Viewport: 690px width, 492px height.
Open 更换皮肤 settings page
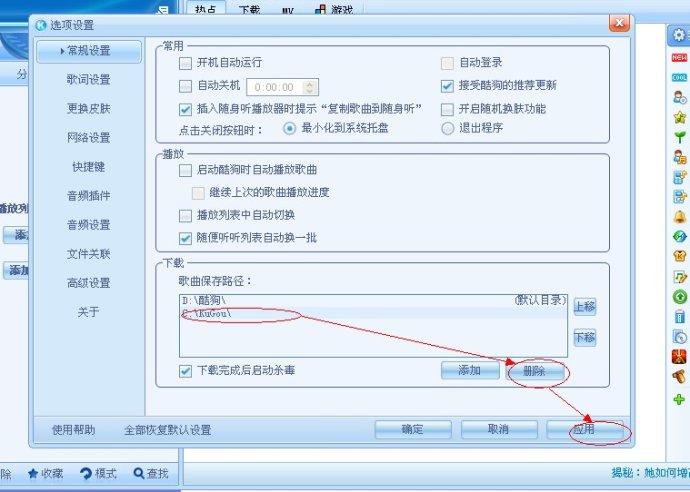(x=88, y=109)
